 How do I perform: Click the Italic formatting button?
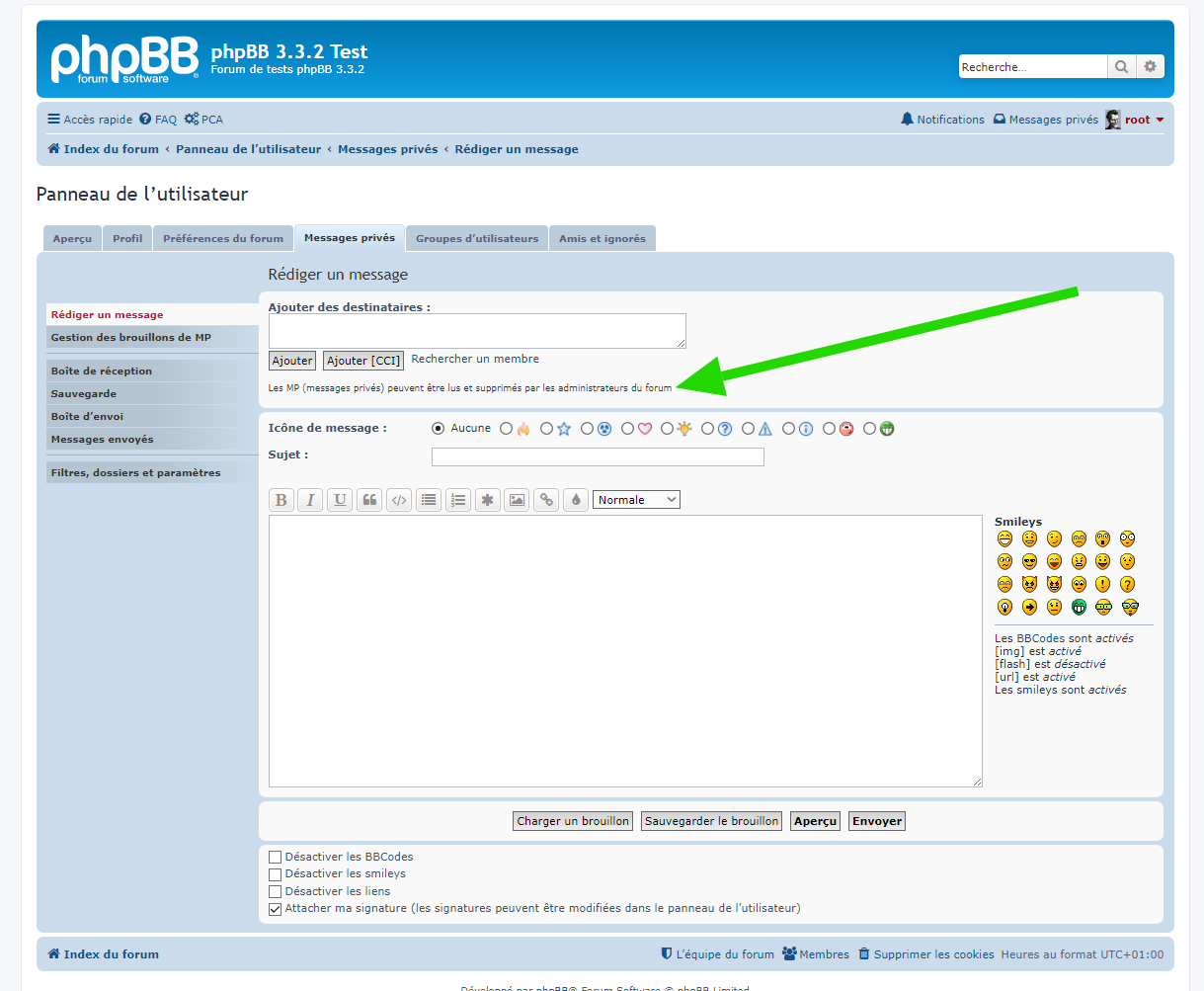pyautogui.click(x=310, y=500)
